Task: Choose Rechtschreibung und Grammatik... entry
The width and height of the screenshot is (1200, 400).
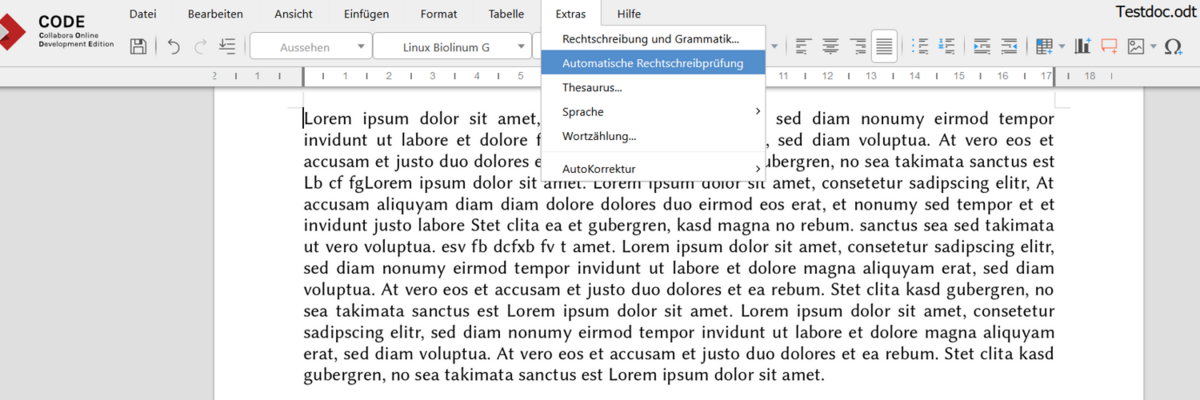Action: click(x=653, y=39)
